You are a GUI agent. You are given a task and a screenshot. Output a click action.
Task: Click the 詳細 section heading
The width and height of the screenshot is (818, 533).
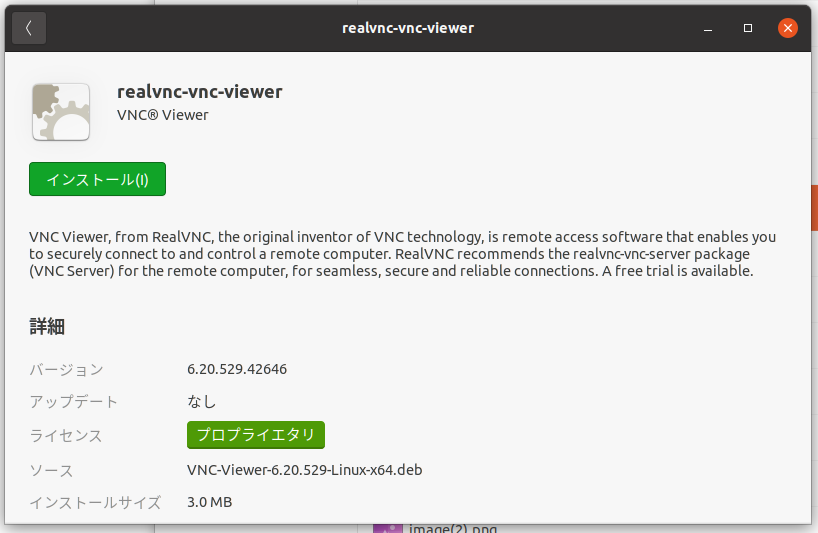click(47, 327)
